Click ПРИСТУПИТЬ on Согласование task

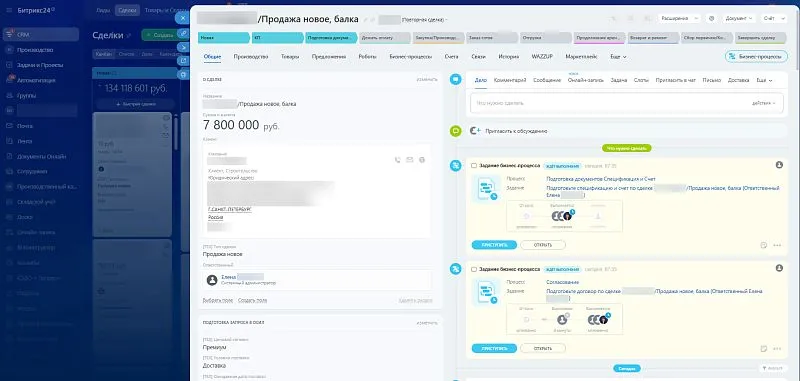coord(494,348)
